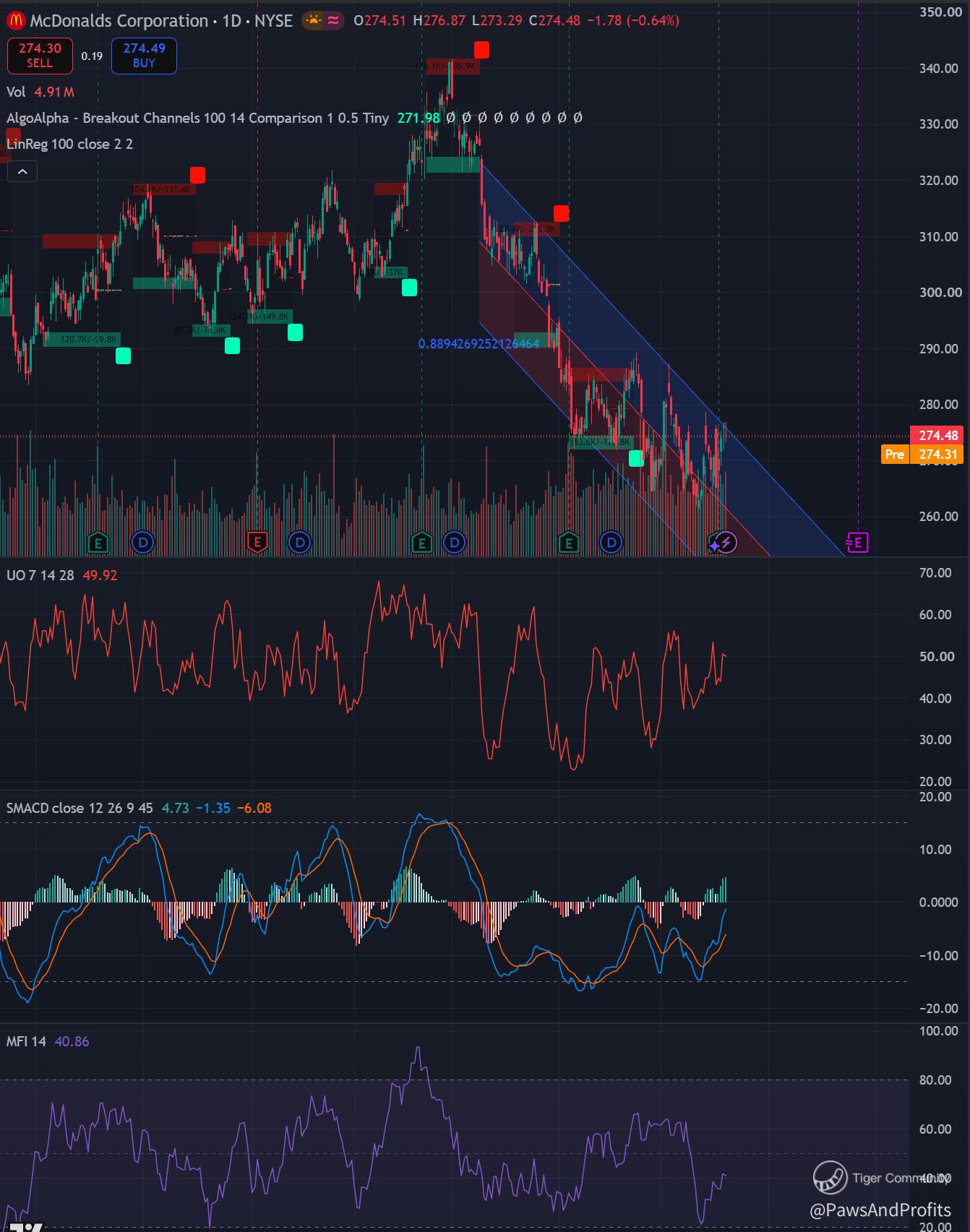970x1232 pixels.
Task: Click the MFI value 40.86
Action: point(72,1041)
